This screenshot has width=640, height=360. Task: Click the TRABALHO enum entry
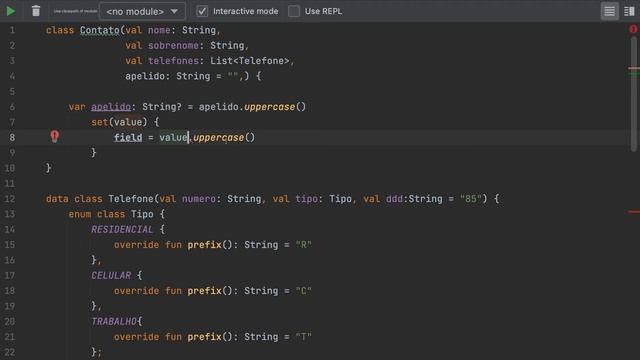point(114,322)
